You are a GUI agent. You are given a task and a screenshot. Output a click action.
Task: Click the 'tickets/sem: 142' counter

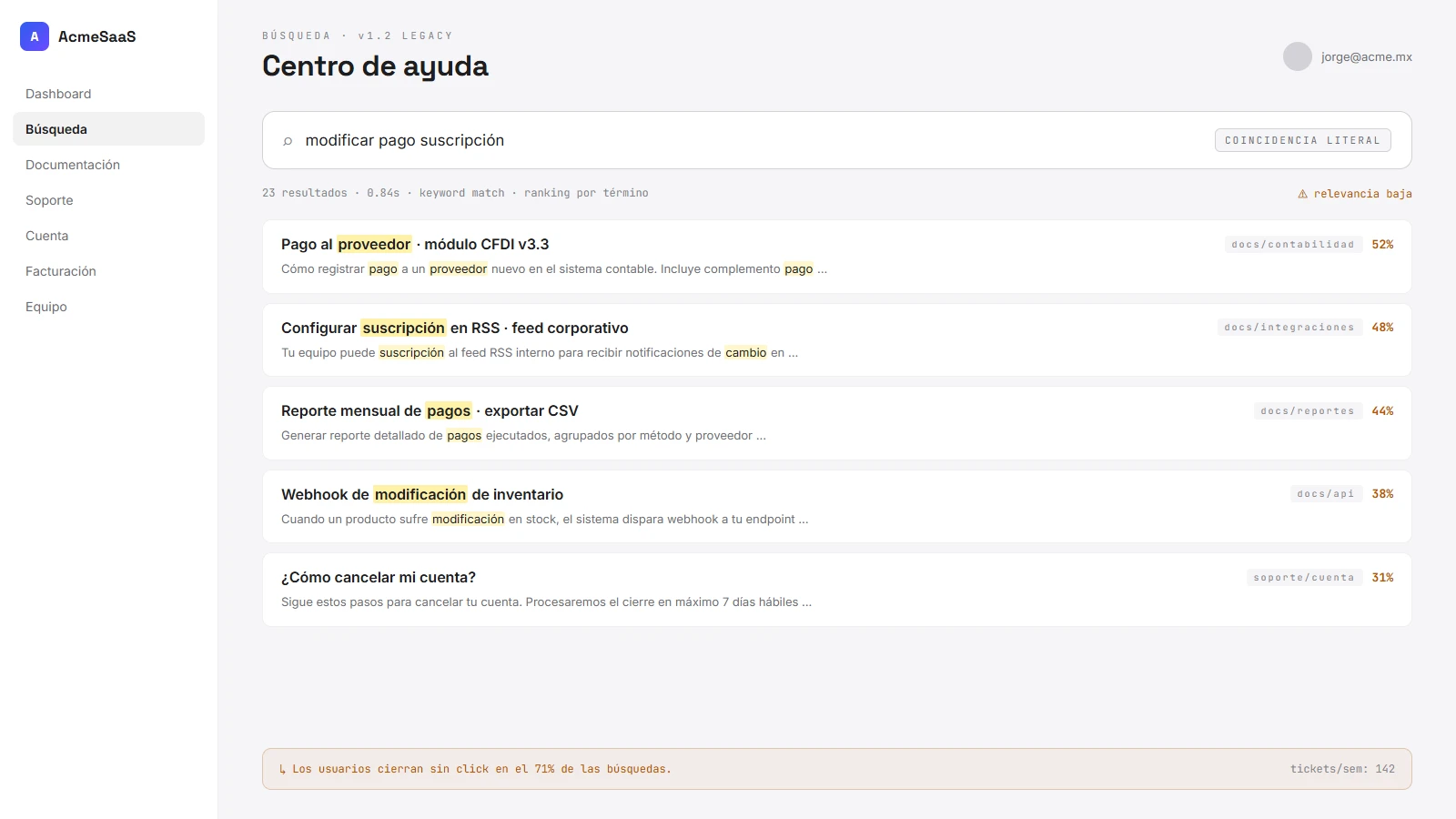pos(1342,769)
